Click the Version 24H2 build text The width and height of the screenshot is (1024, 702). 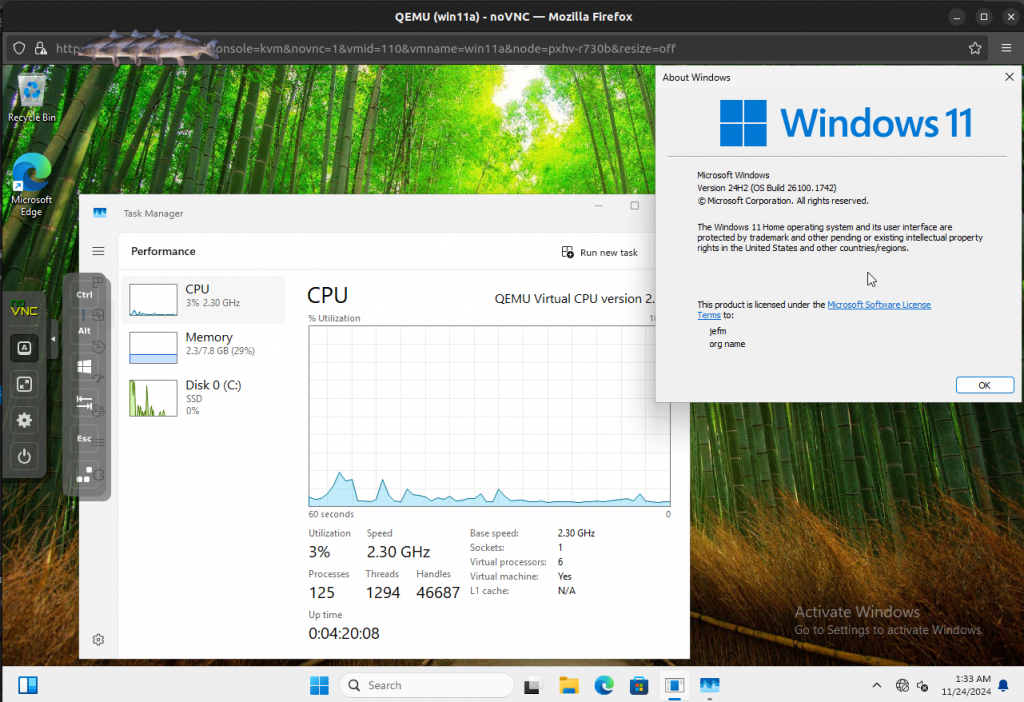coord(767,188)
